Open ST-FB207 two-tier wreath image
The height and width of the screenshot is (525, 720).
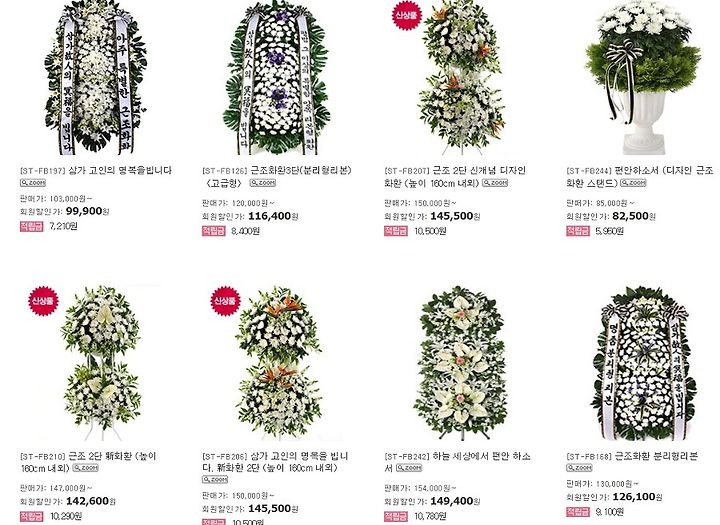pos(461,77)
